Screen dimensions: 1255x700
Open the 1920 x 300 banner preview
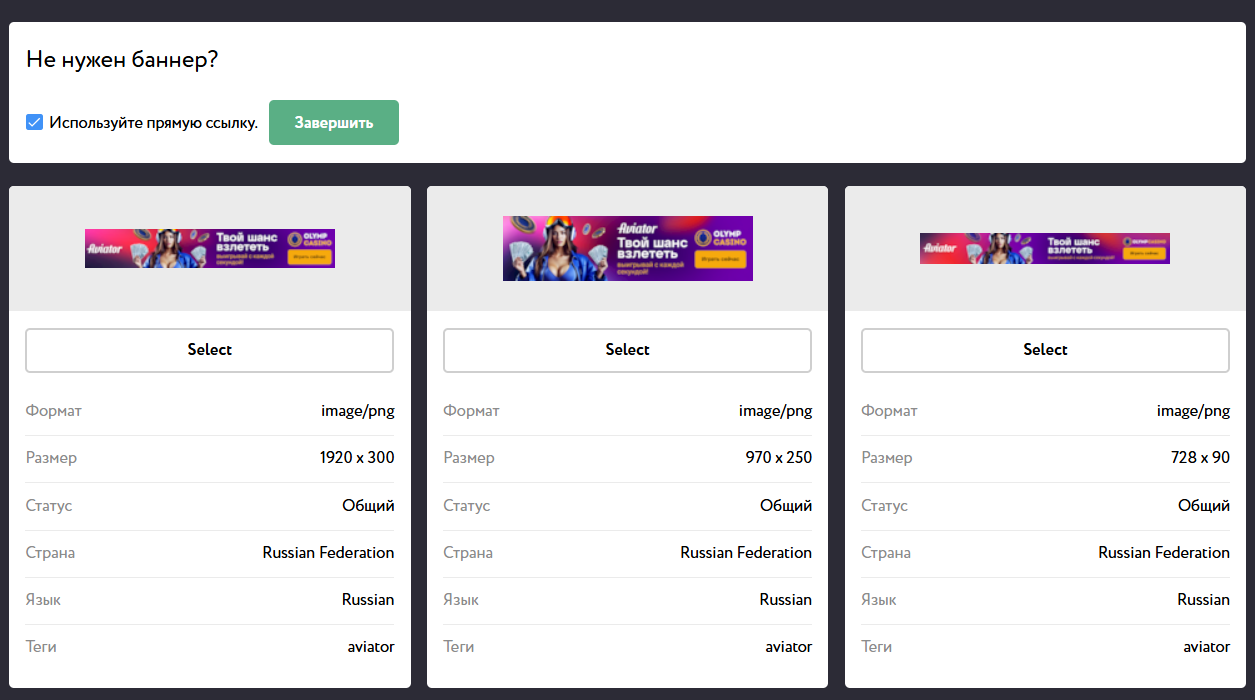tap(210, 248)
